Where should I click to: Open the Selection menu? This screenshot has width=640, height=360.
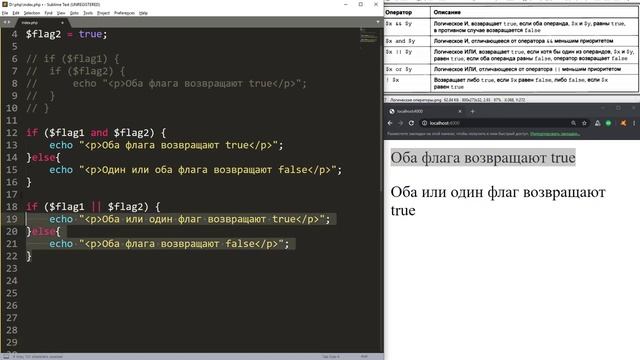click(x=31, y=13)
